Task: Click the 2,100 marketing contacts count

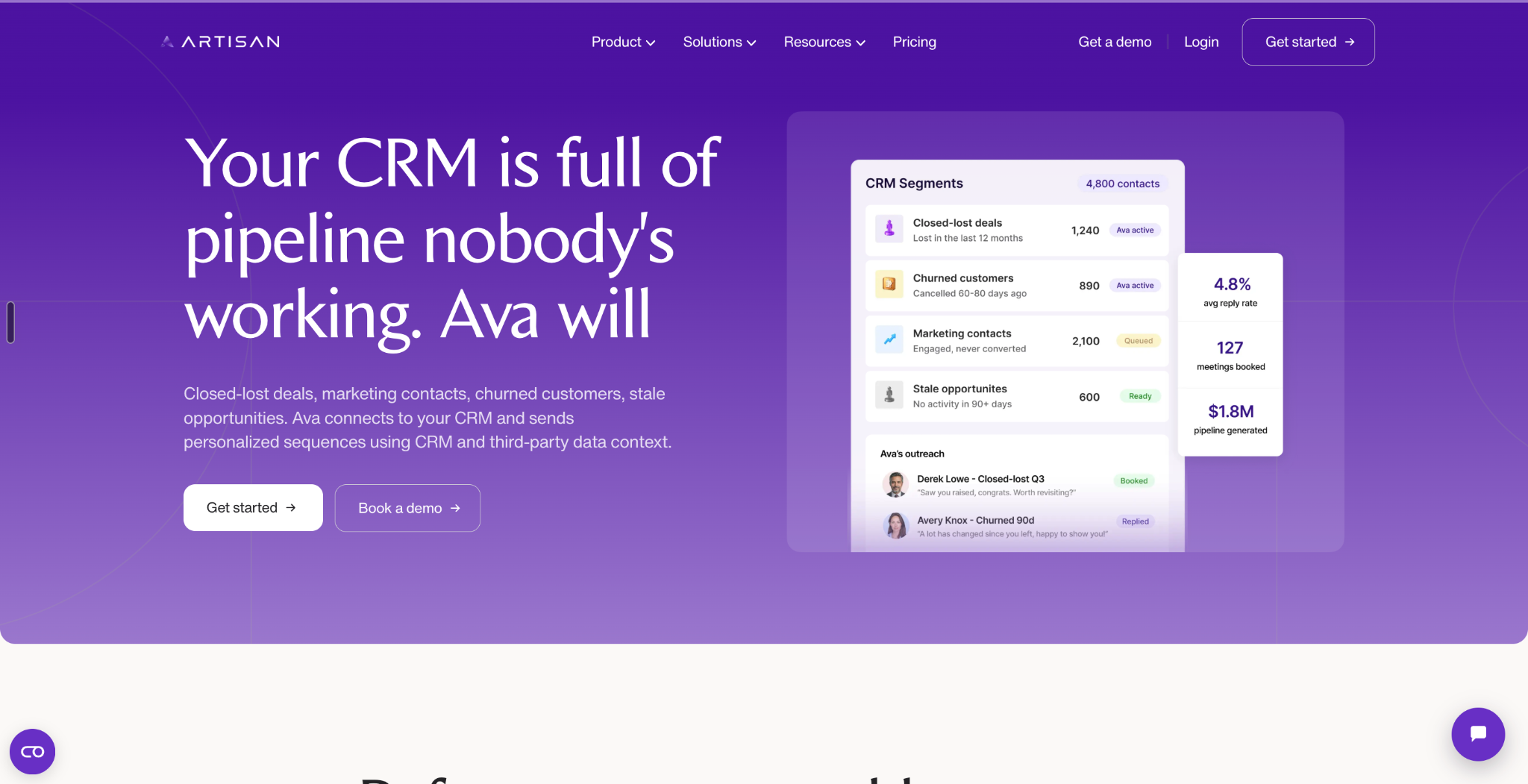Action: pyautogui.click(x=1086, y=341)
